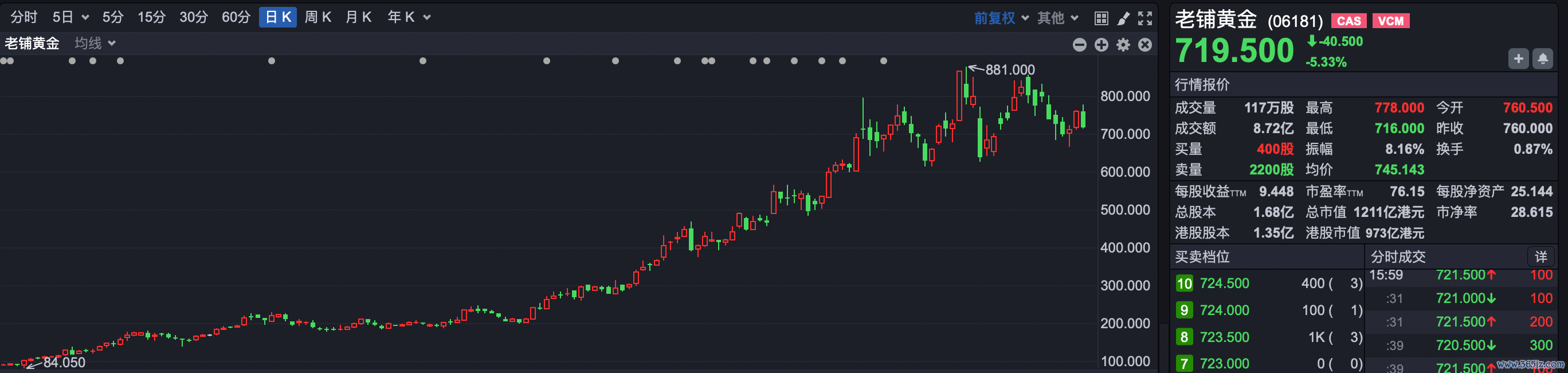The width and height of the screenshot is (1568, 373).
Task: Click the 换手 value 0.87%
Action: pyautogui.click(x=1533, y=149)
